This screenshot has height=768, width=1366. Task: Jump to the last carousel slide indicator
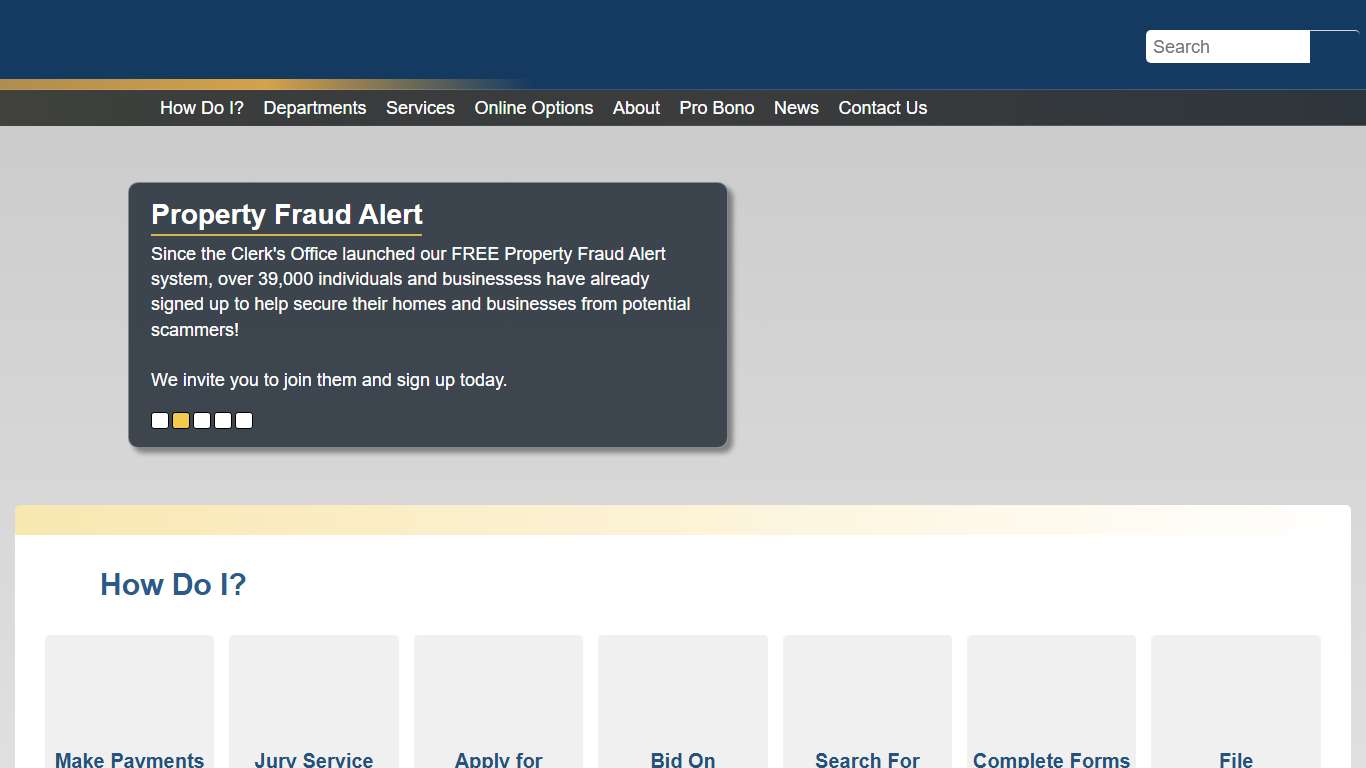[244, 421]
